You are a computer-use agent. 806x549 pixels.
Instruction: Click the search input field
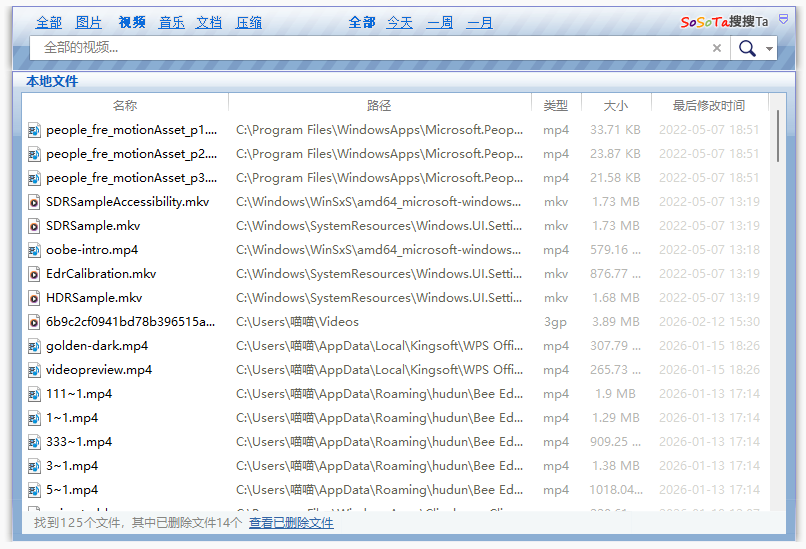pyautogui.click(x=370, y=48)
